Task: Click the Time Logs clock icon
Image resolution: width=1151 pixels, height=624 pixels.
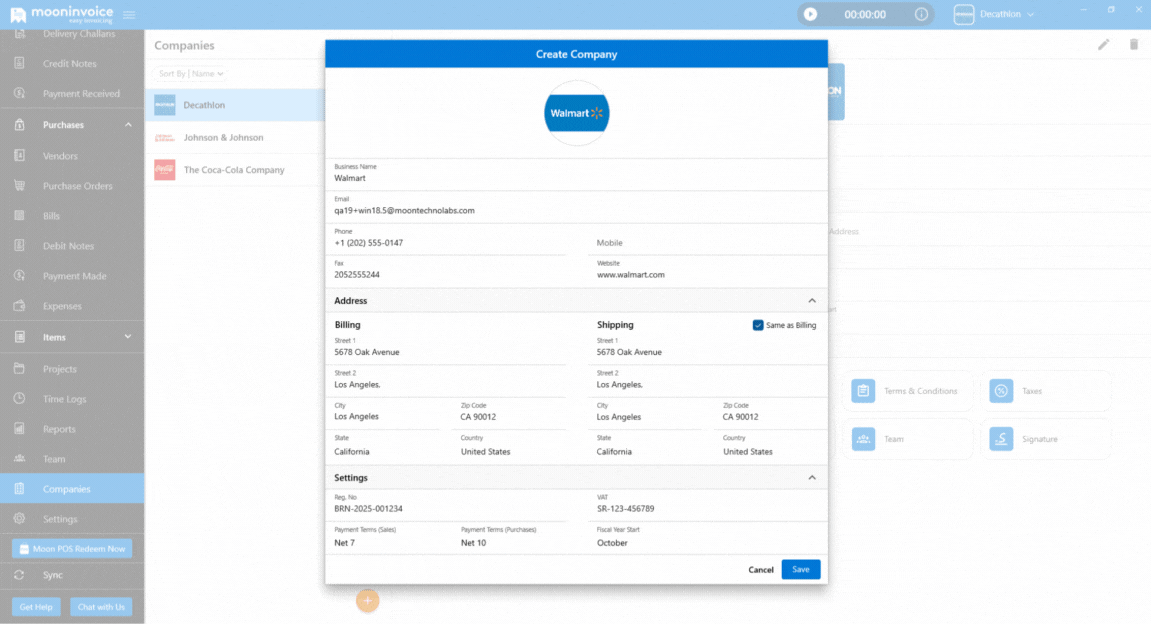Action: coord(19,399)
